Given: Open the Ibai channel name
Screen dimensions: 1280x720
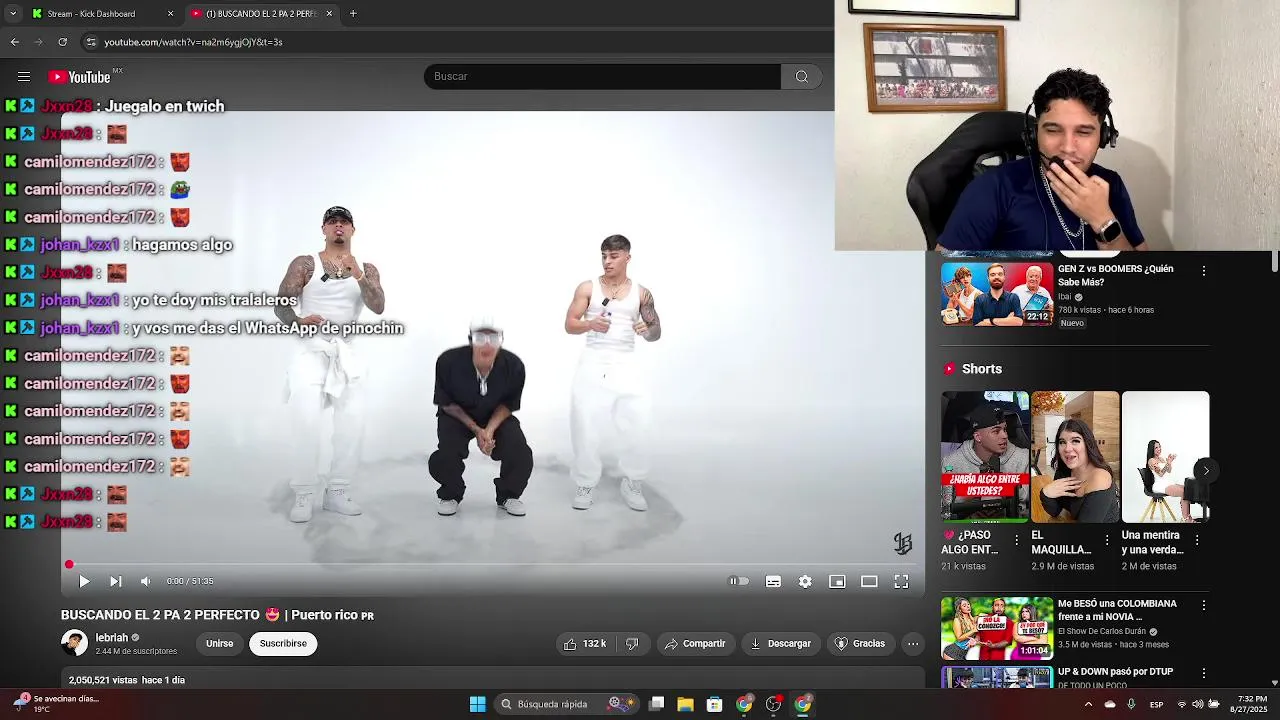Looking at the screenshot, I should (1065, 297).
